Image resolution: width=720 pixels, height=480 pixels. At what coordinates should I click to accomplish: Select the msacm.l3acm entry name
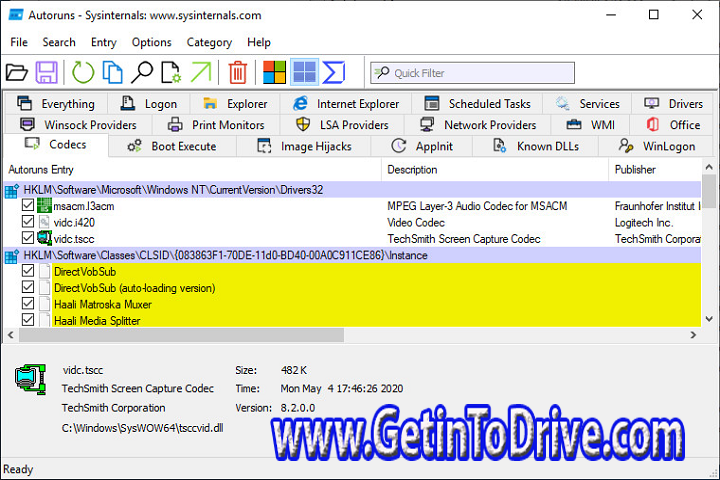(84, 206)
